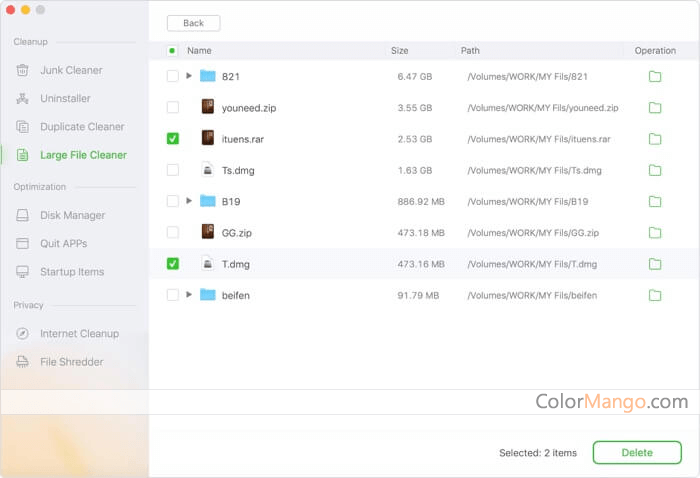Image resolution: width=700 pixels, height=478 pixels.
Task: Open folder location for beifen
Action: [655, 295]
